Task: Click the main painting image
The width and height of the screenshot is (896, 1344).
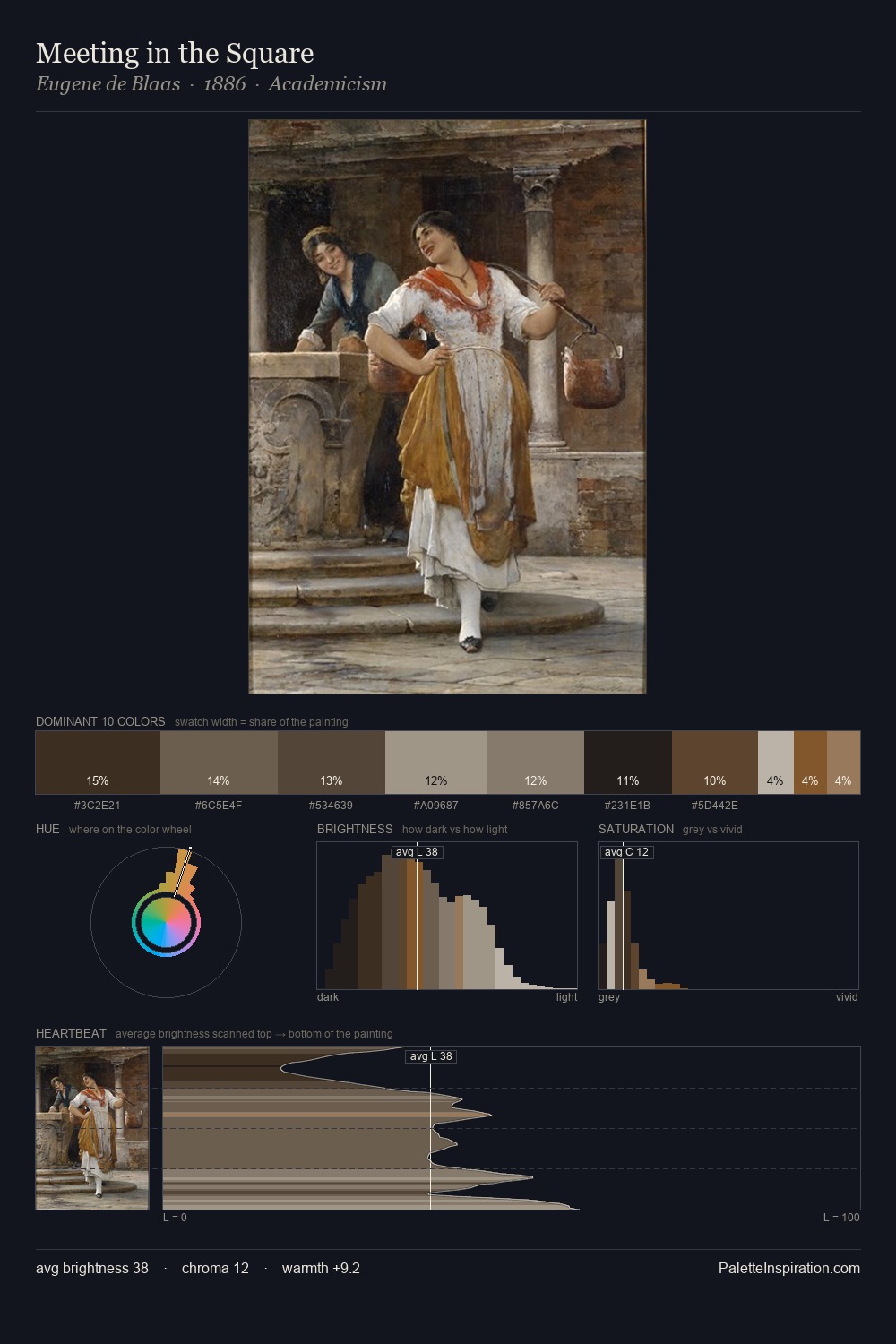Action: [447, 407]
